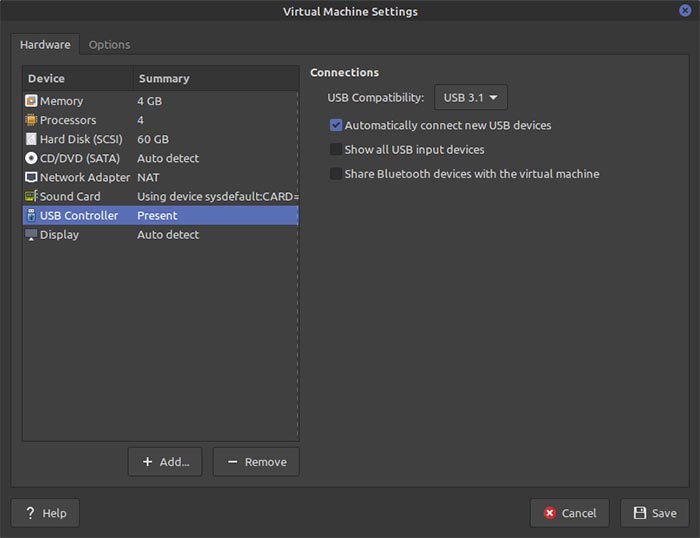This screenshot has height=538, width=700.
Task: Click the 4 GB memory summary
Action: pos(150,101)
